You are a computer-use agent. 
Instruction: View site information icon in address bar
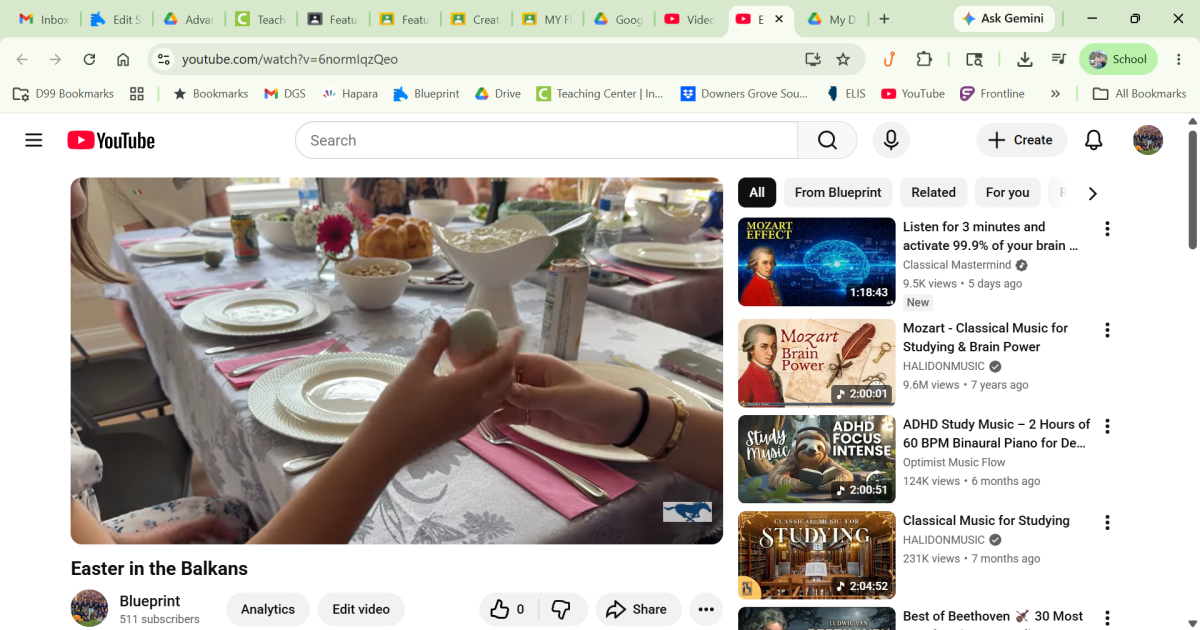click(164, 59)
